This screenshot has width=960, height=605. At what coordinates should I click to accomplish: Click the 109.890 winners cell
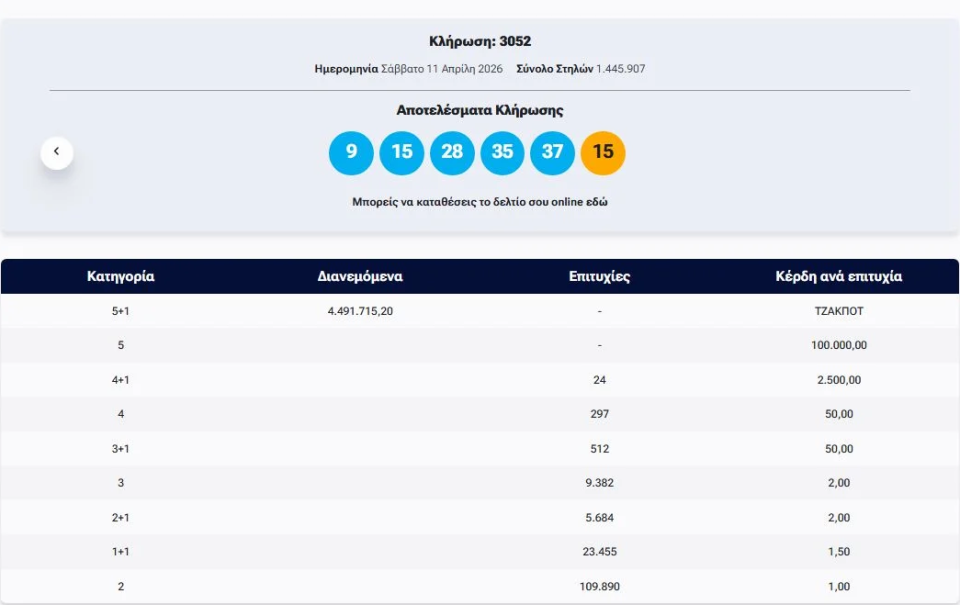click(x=599, y=586)
